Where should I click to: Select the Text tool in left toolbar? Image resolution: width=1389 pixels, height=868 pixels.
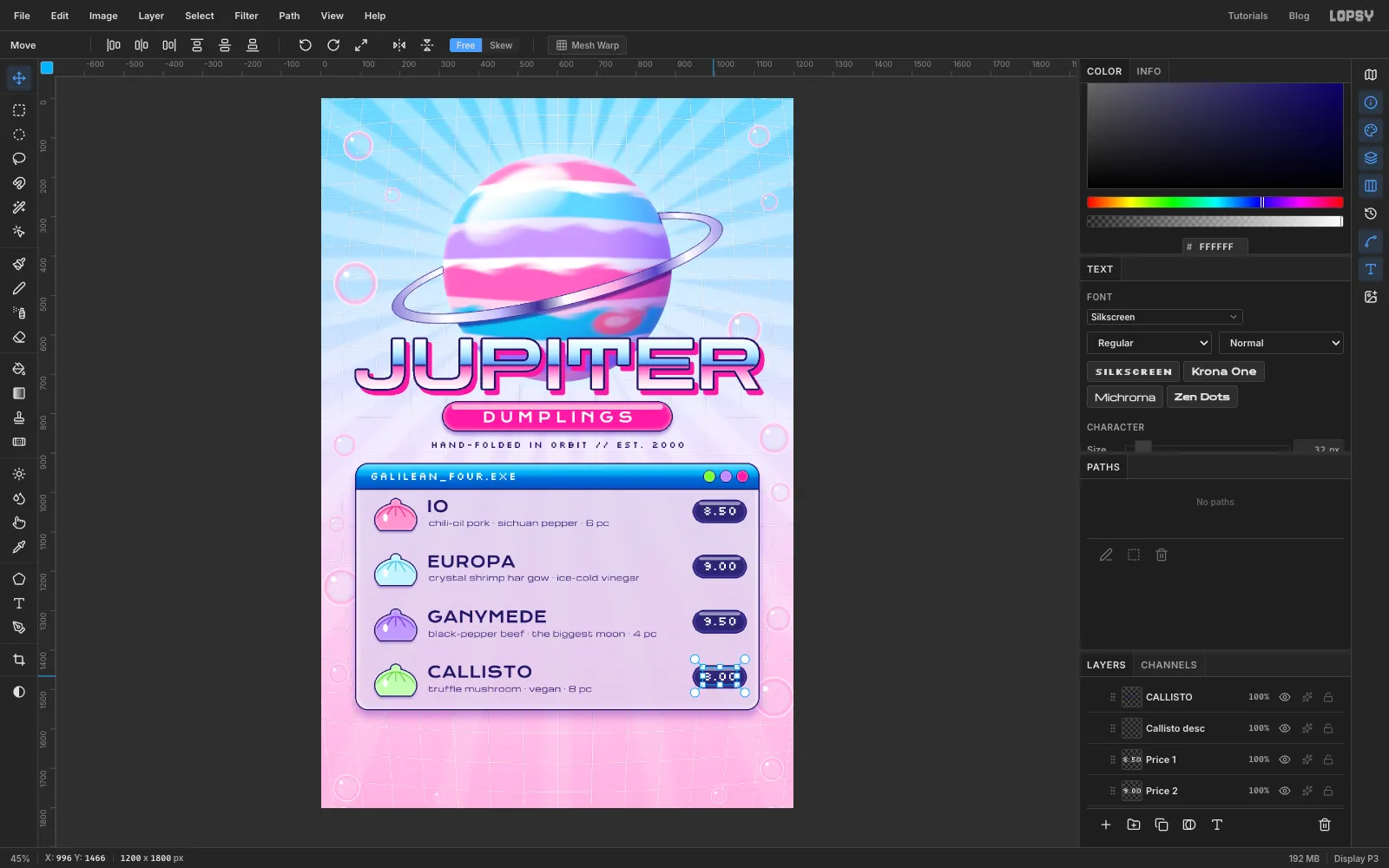pyautogui.click(x=19, y=603)
